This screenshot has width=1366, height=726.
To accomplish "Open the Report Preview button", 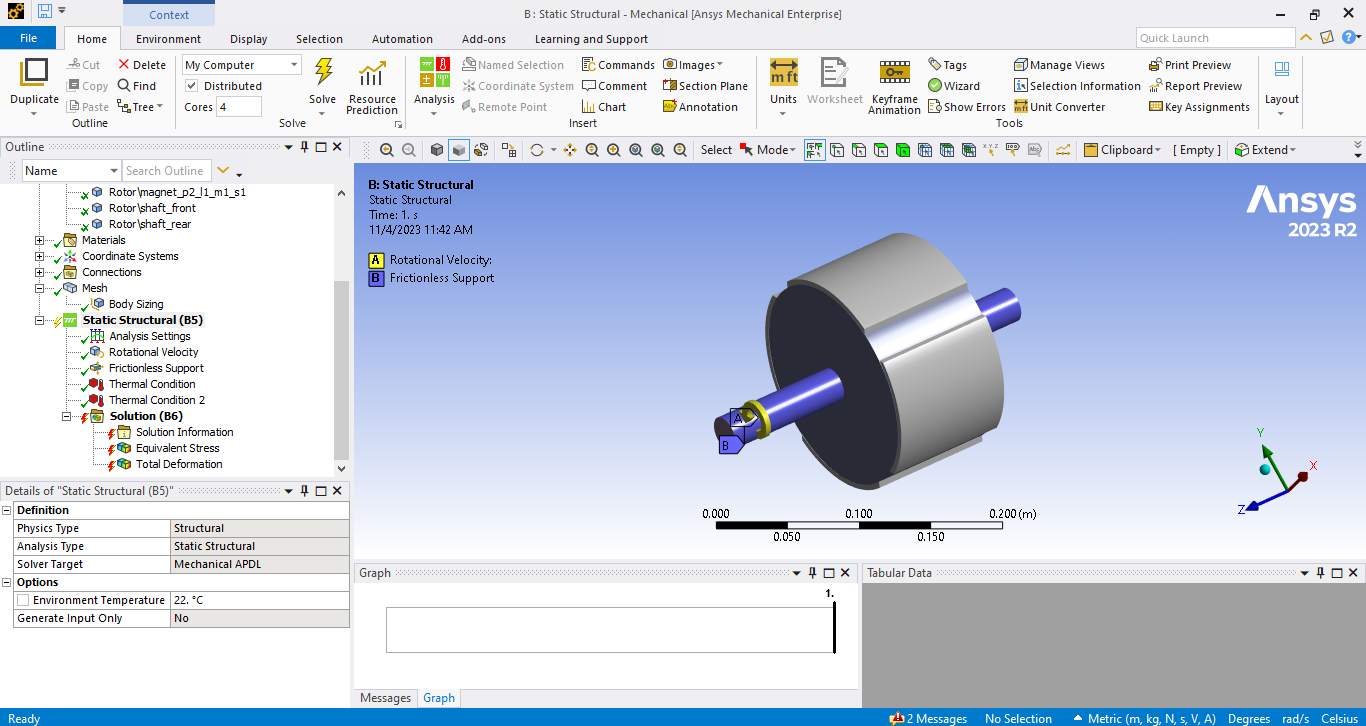I will (1195, 86).
